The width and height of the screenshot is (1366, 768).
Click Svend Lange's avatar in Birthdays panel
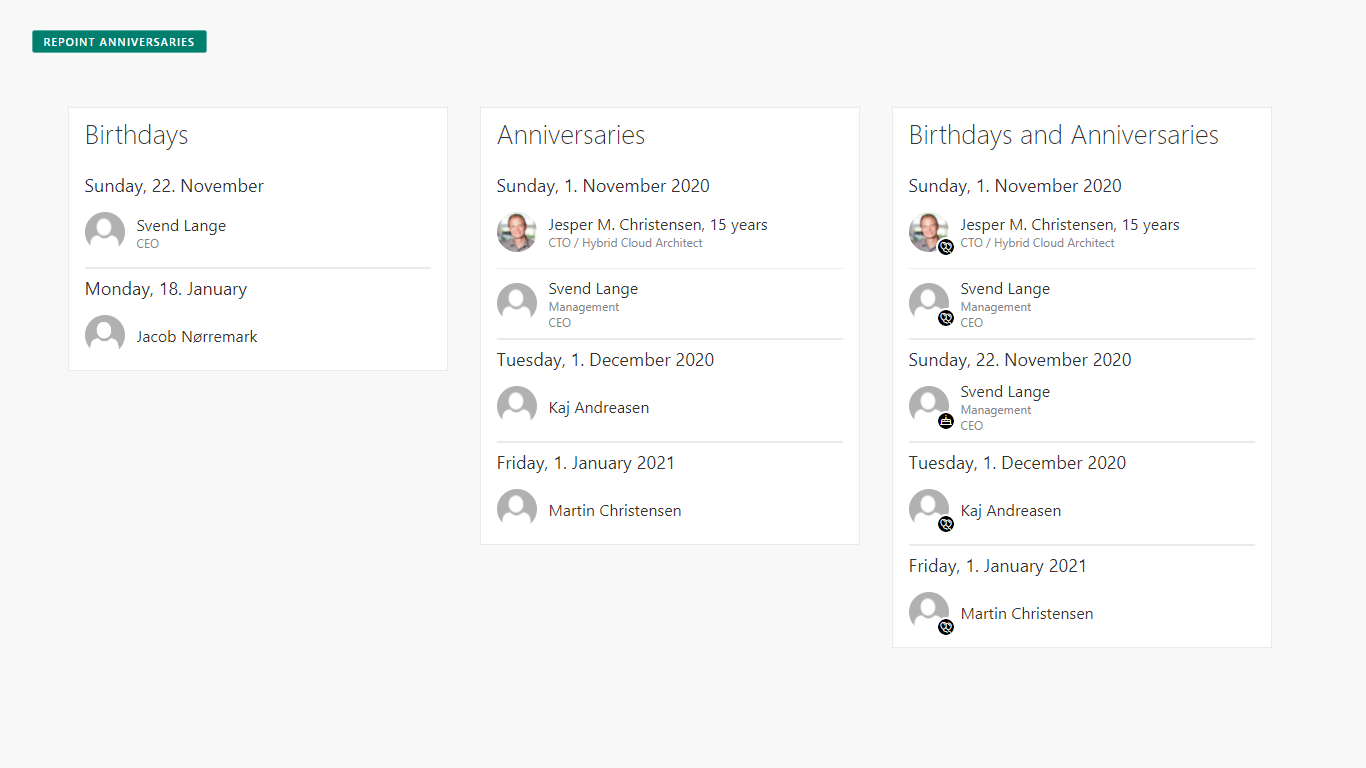(x=105, y=232)
